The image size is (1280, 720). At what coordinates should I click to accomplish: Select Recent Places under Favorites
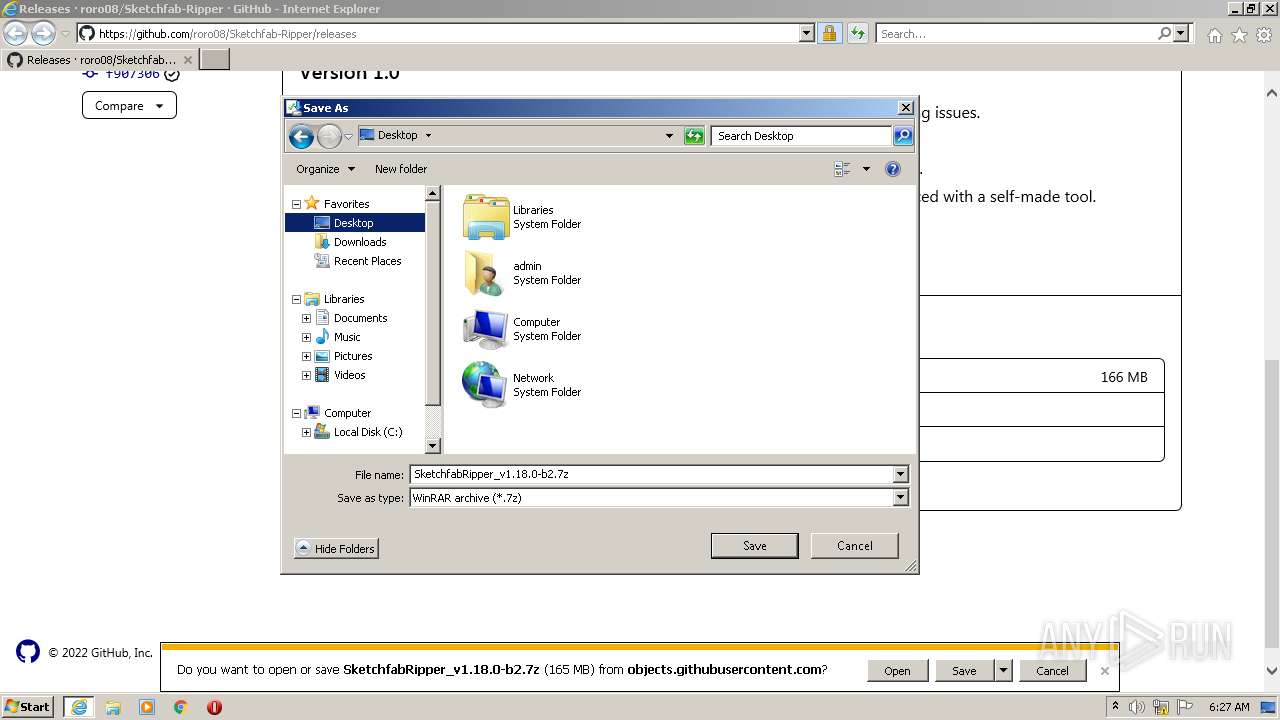[x=367, y=261]
